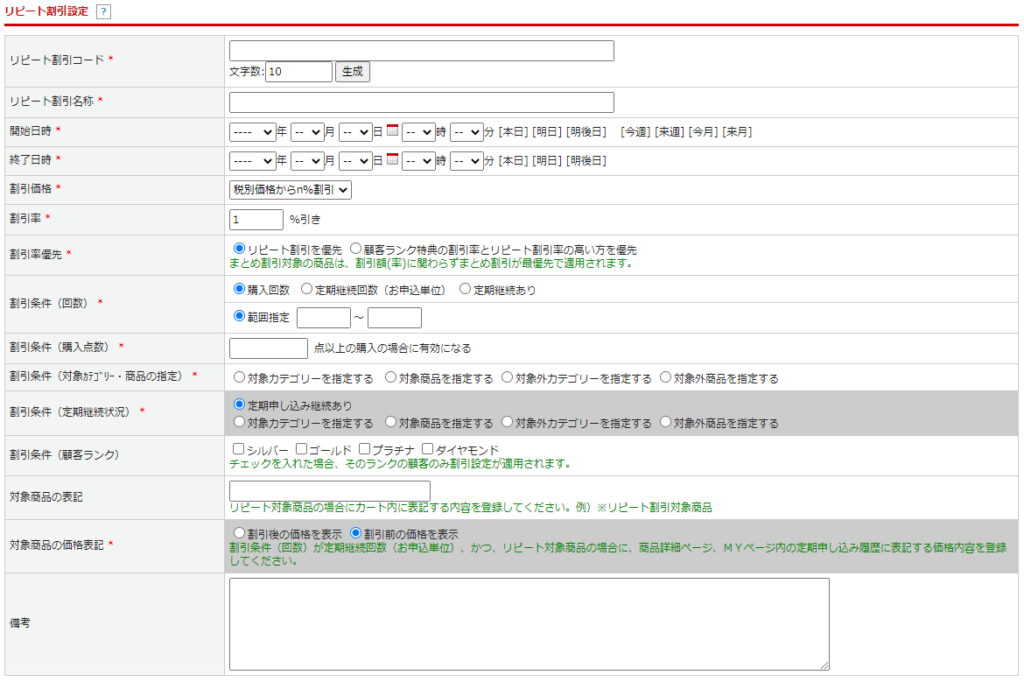Screen dimensions: 1024x682
Task: Select the 定期継続回数（お申込単位） radio option
Action: click(x=307, y=289)
